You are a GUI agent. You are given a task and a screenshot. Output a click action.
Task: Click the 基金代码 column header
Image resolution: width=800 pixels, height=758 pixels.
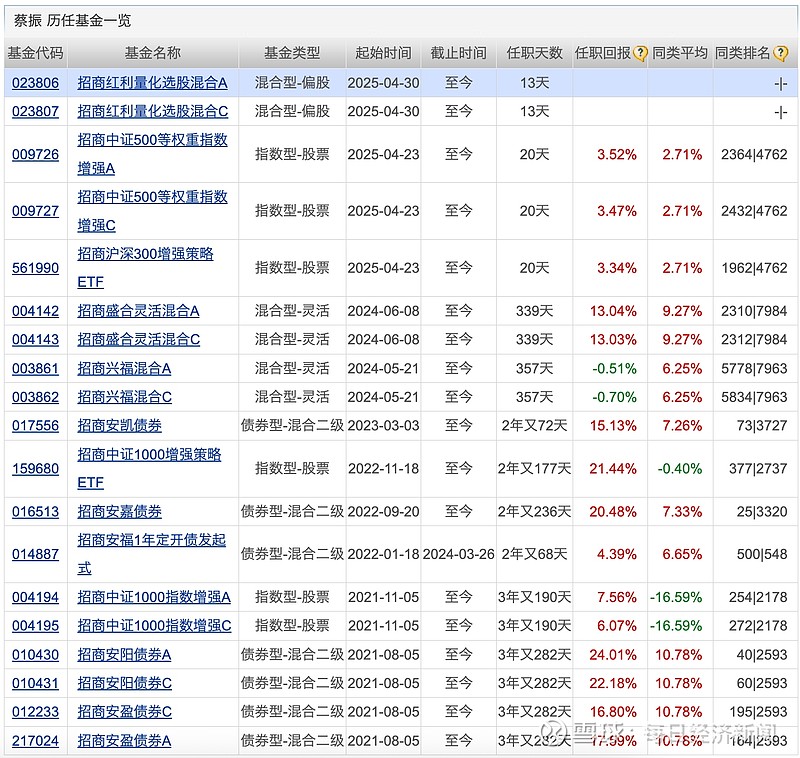coord(35,53)
